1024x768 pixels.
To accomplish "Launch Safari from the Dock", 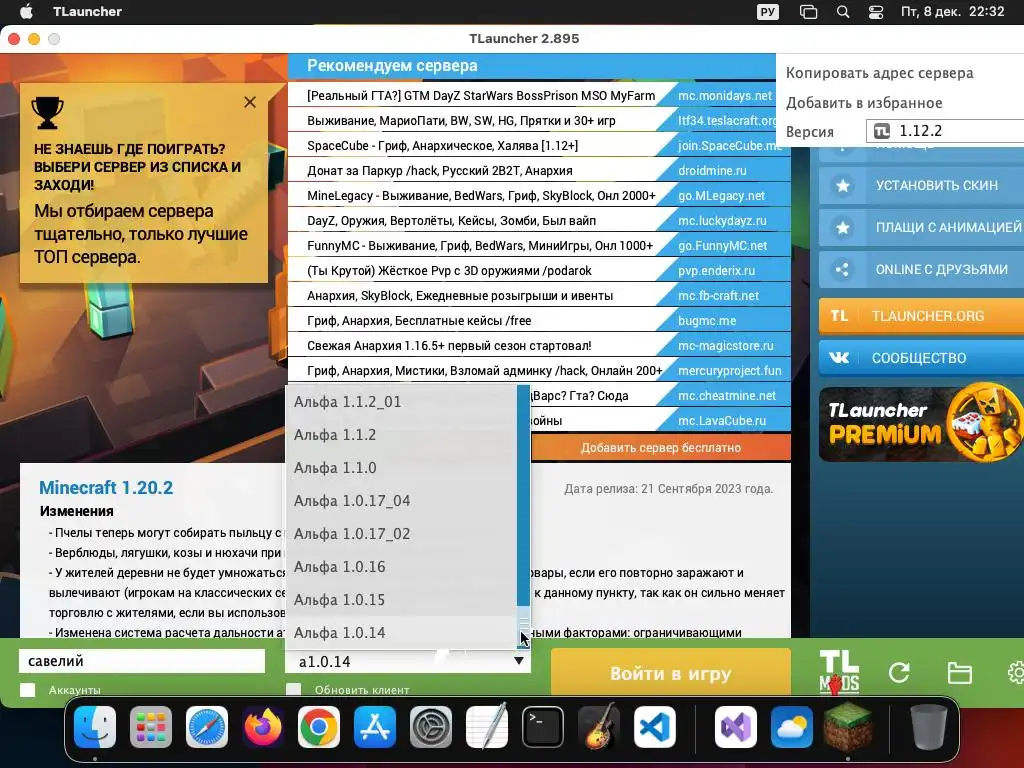I will pos(207,727).
